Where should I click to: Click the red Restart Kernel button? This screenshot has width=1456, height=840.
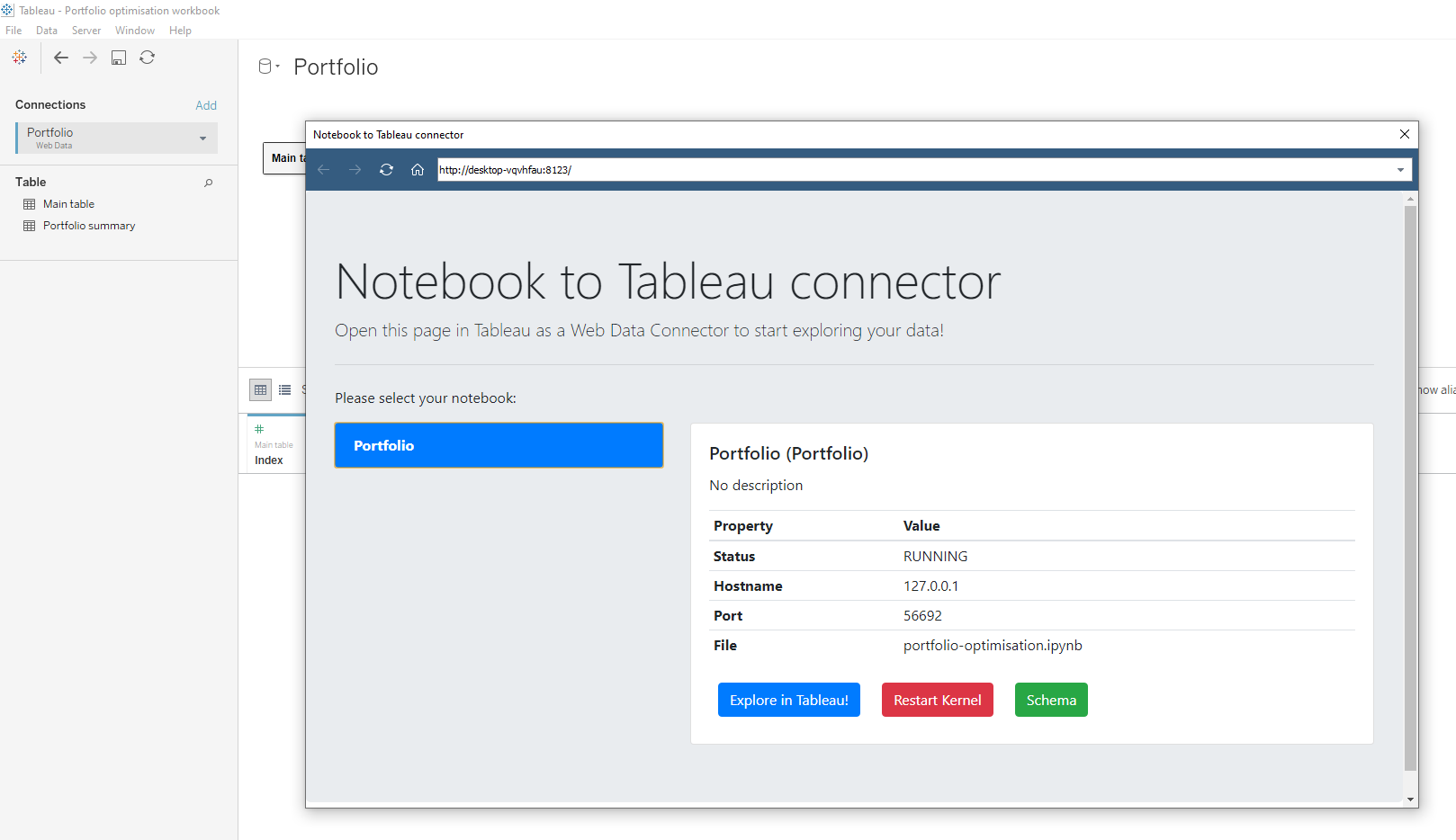(938, 700)
